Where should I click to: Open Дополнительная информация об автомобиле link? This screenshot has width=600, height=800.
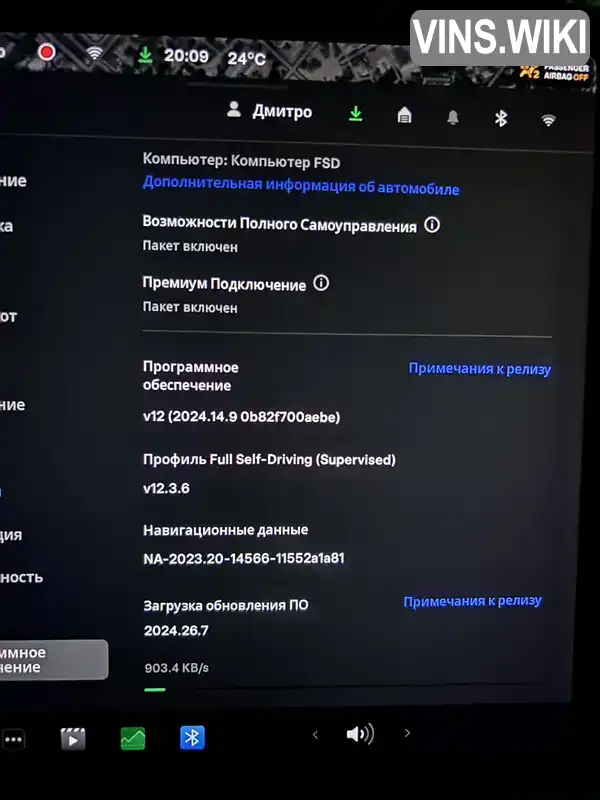click(x=301, y=185)
